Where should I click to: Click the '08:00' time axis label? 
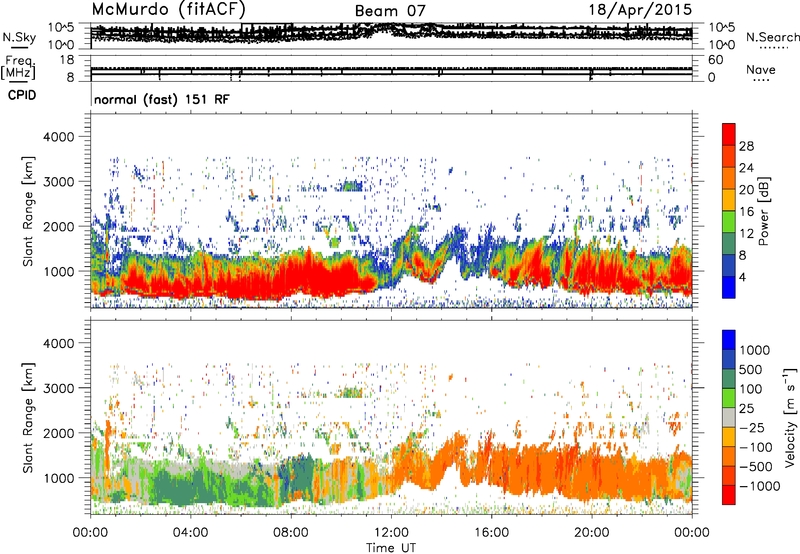(291, 532)
